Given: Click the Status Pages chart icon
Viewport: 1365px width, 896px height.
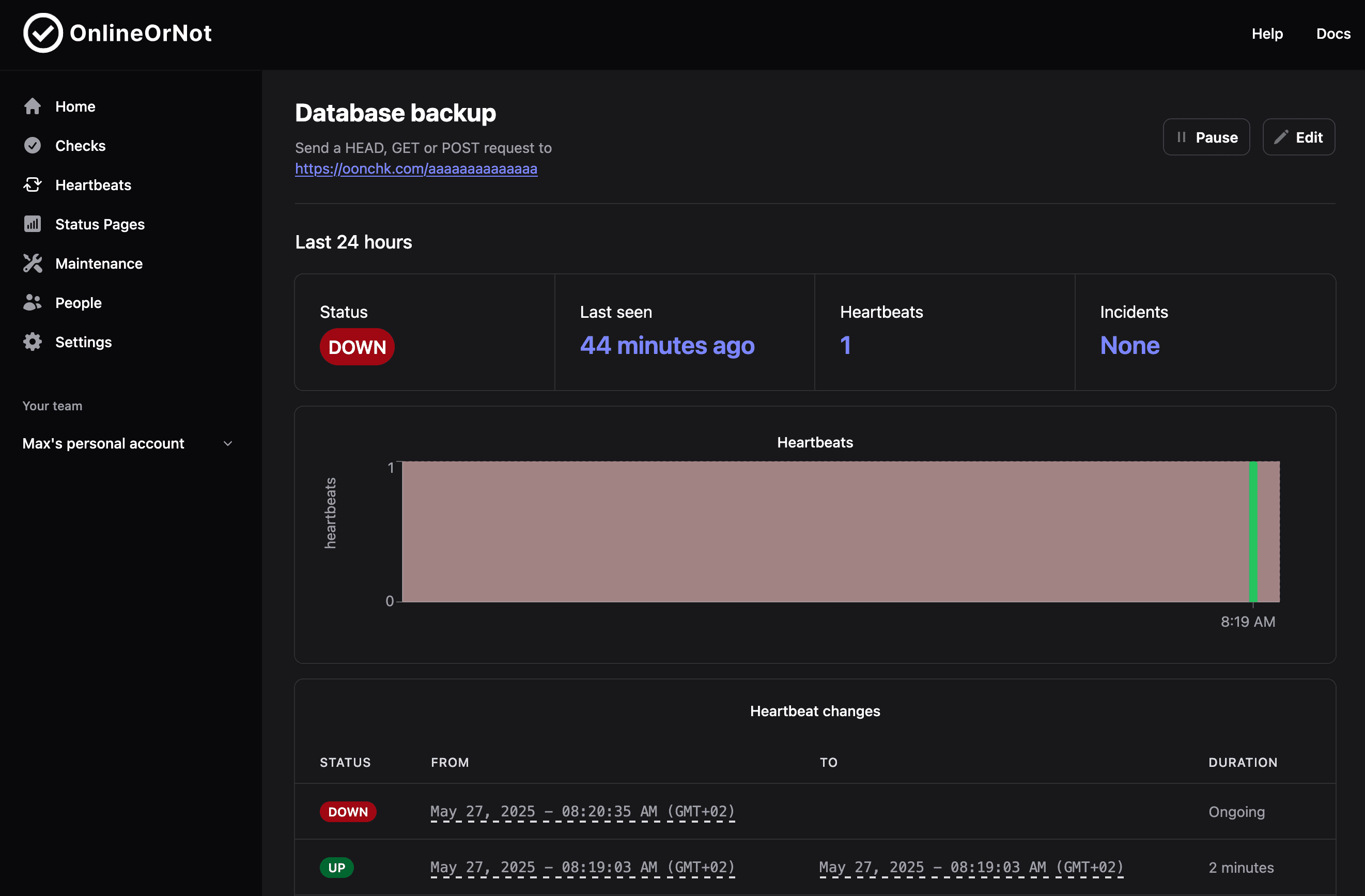Looking at the screenshot, I should point(33,224).
